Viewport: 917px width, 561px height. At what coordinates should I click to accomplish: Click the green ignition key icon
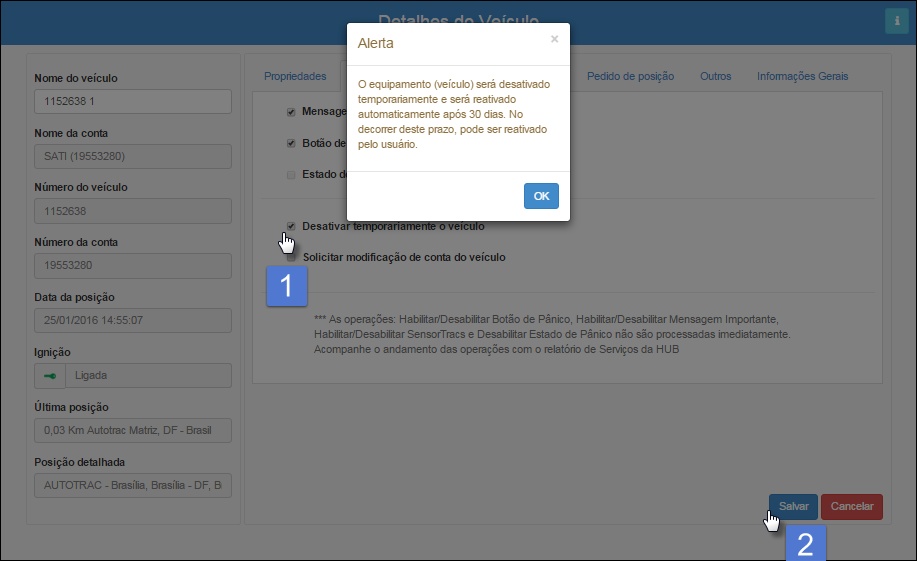(50, 376)
